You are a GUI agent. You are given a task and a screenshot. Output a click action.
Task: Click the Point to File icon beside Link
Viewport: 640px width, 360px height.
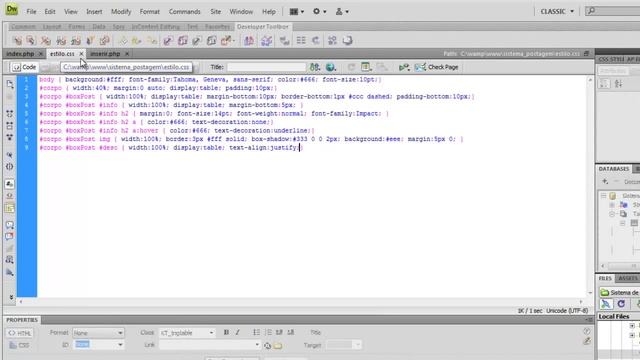click(267, 346)
